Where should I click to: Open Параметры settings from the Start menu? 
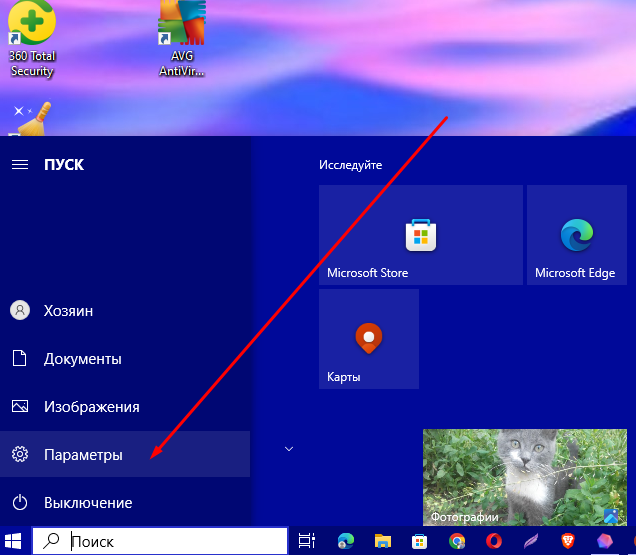[x=125, y=454]
